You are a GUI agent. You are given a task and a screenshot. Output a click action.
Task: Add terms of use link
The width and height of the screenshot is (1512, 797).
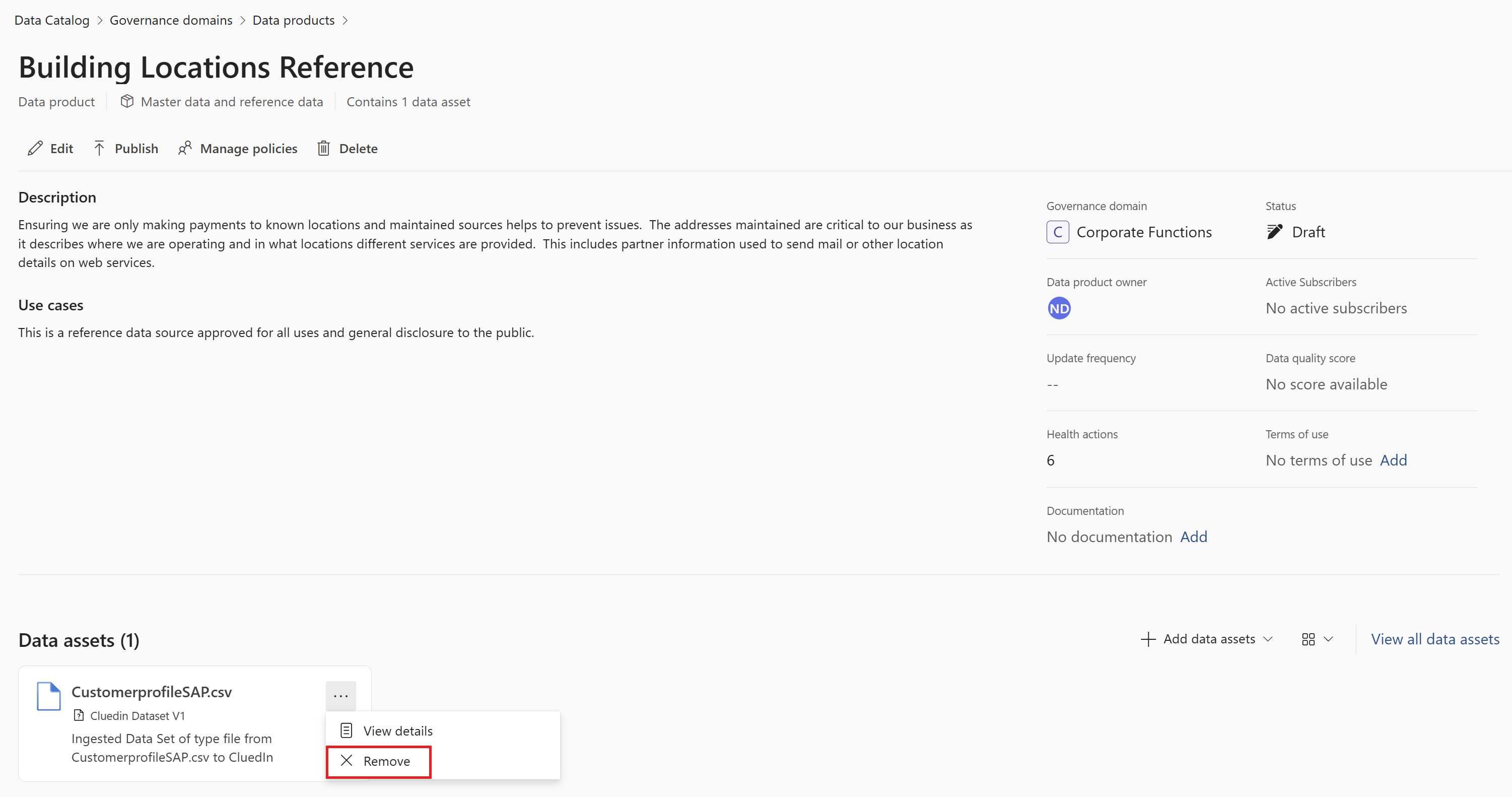(1393, 460)
